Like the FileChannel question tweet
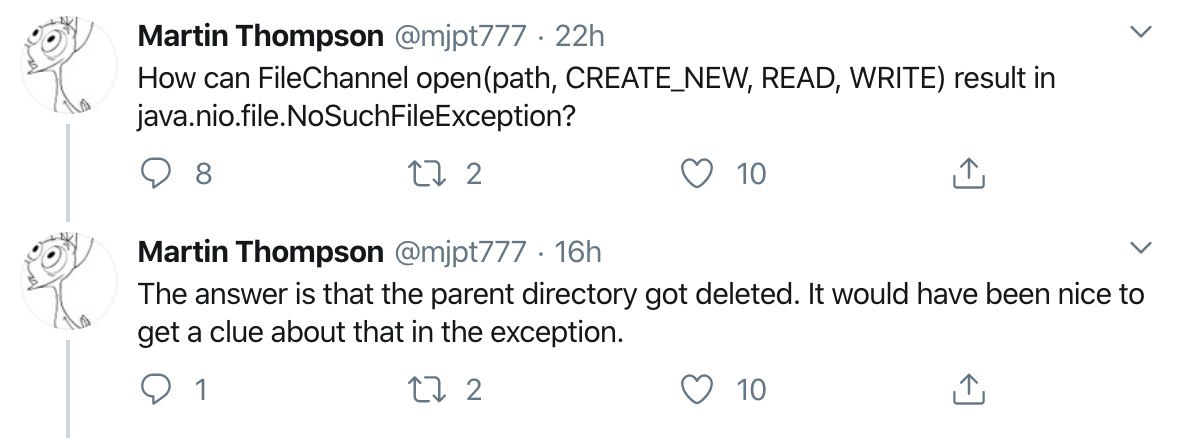Screen dimensions: 1186x440 [x=696, y=174]
